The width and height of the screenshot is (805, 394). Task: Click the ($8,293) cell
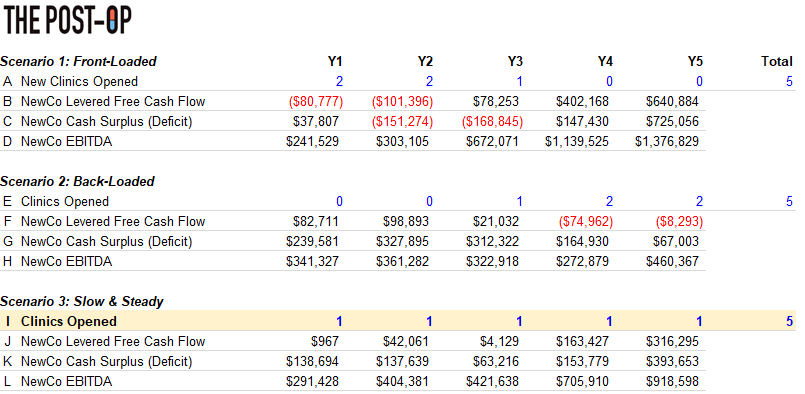(679, 221)
